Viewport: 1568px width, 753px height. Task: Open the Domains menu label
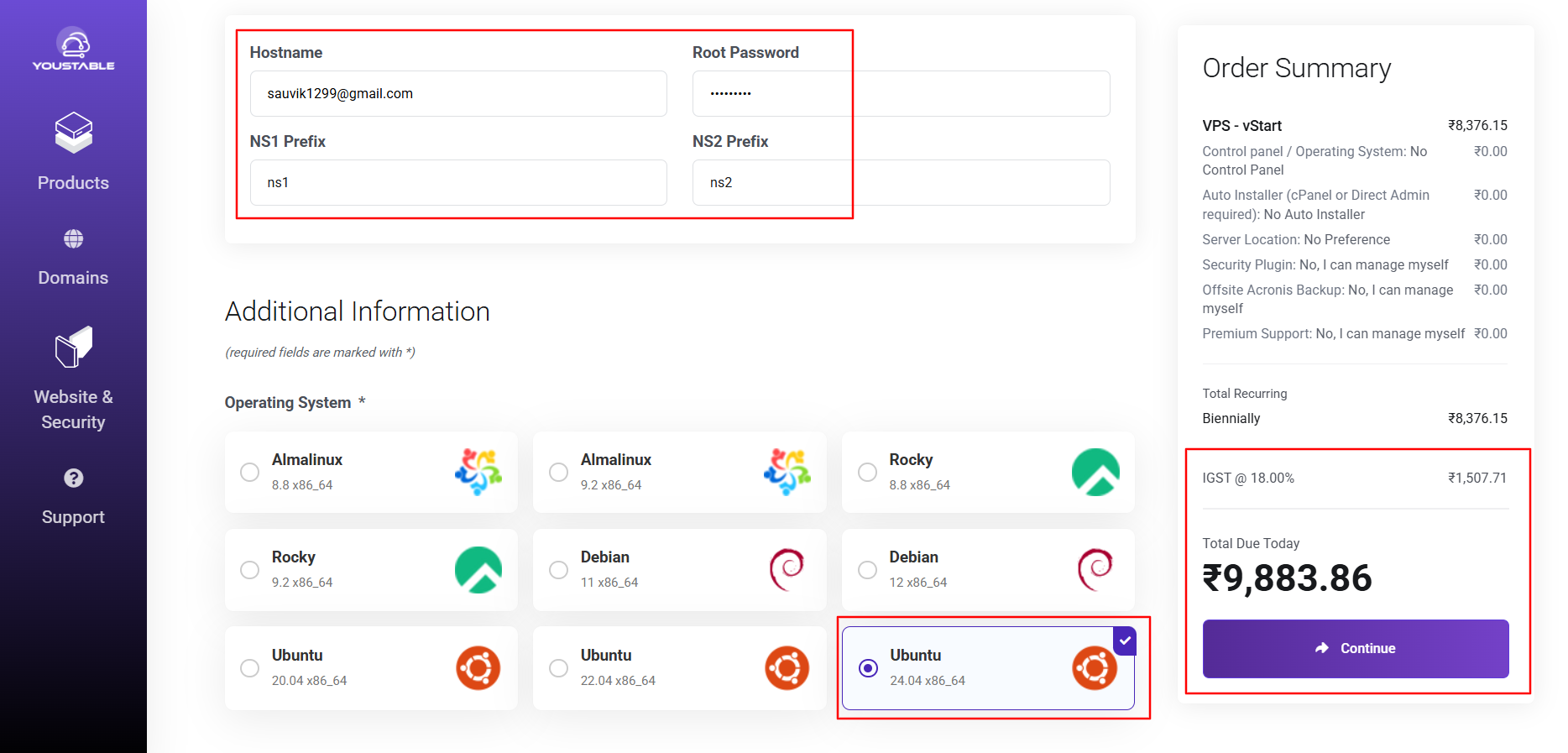(x=73, y=278)
